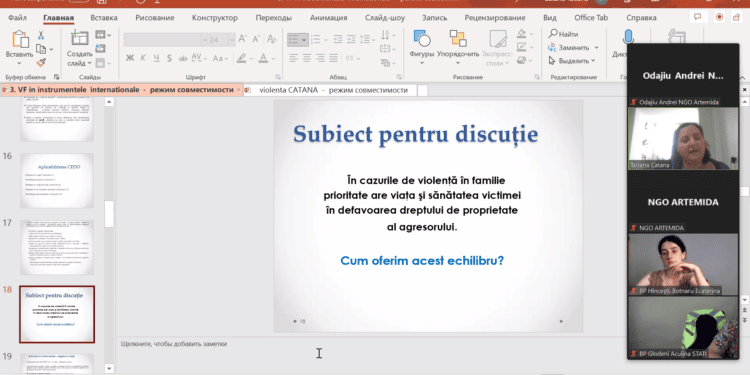The image size is (750, 375).
Task: Click the share icon top right
Action: pyautogui.click(x=736, y=17)
